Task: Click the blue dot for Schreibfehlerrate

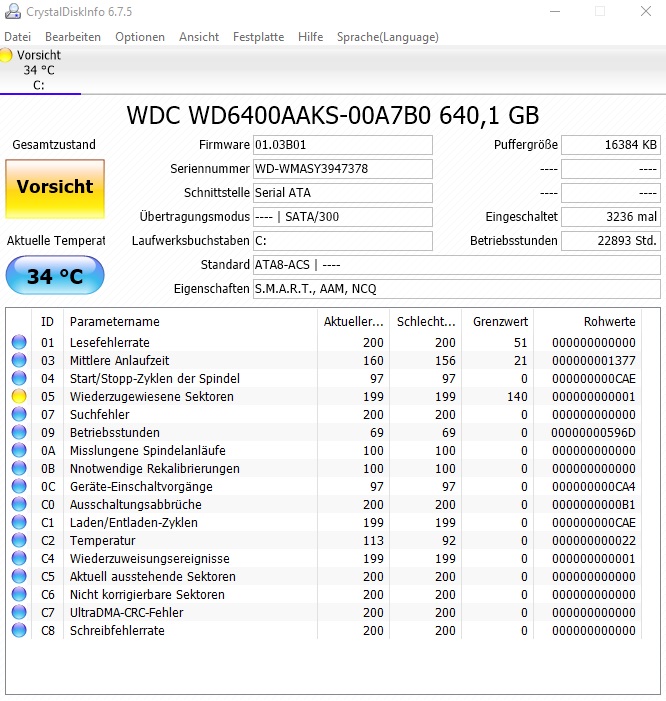Action: [19, 630]
